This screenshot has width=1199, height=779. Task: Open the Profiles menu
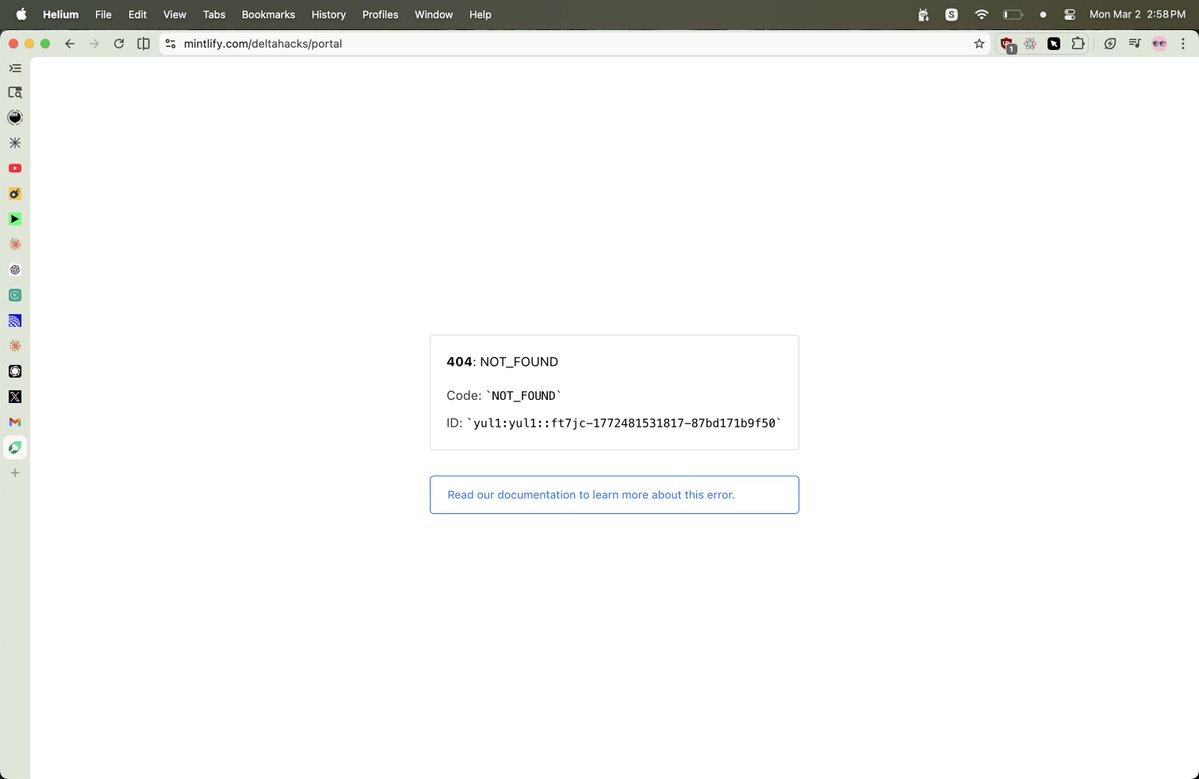(x=380, y=15)
